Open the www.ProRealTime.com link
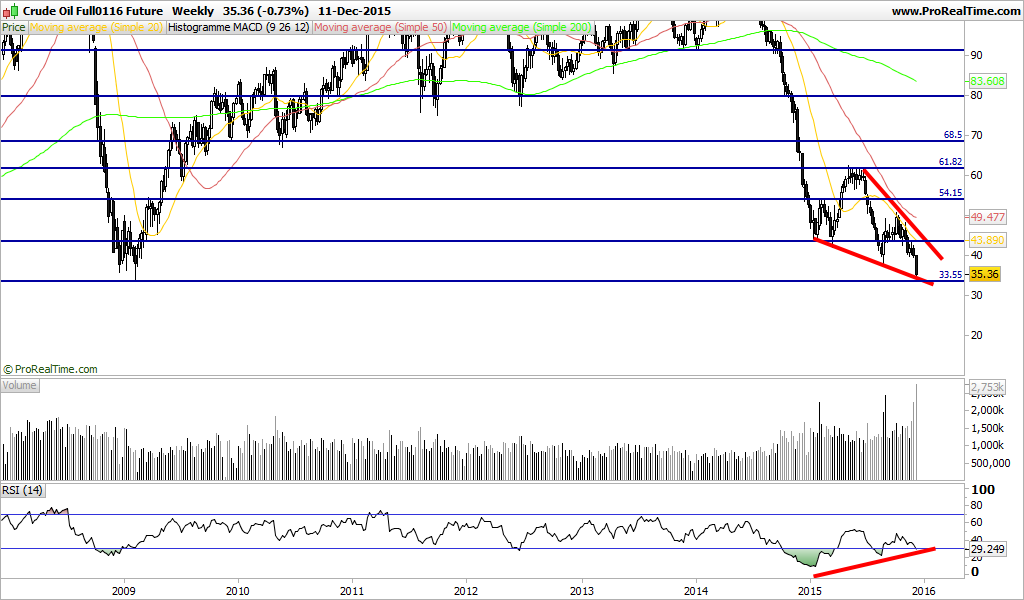This screenshot has height=600, width=1024. point(955,11)
